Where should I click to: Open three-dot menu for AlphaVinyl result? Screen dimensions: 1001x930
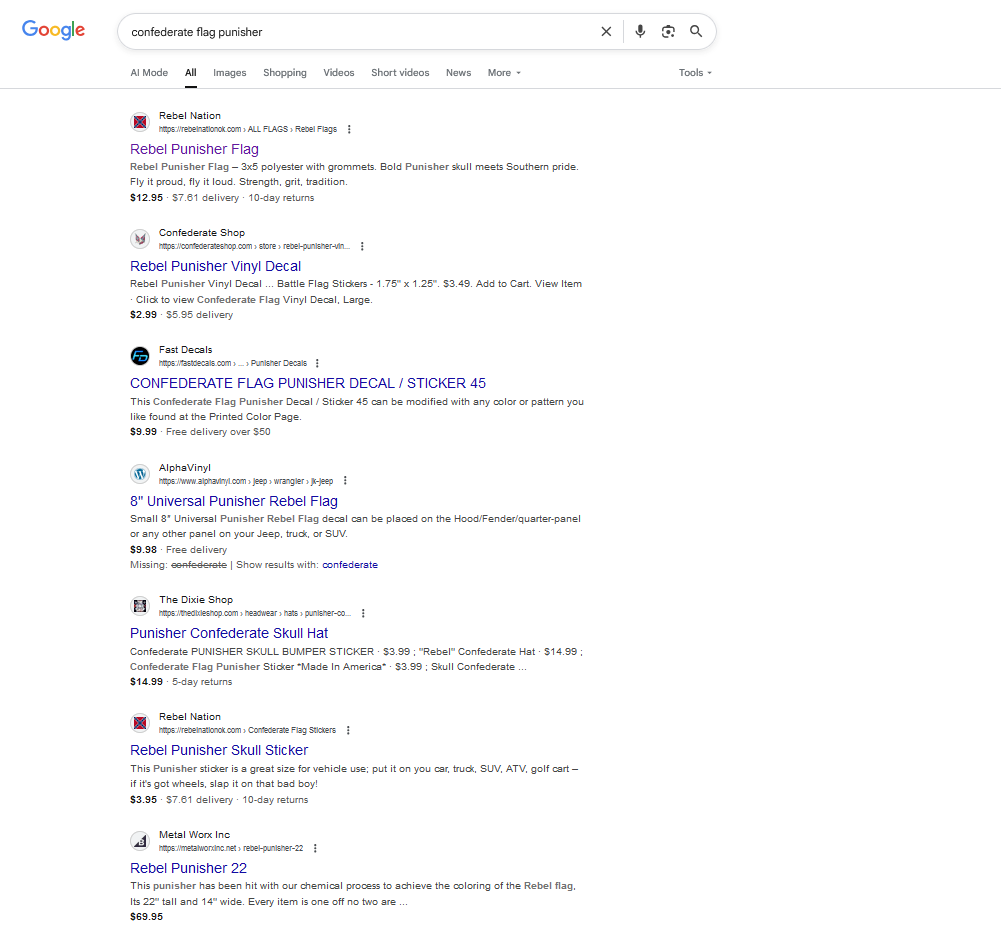(345, 481)
